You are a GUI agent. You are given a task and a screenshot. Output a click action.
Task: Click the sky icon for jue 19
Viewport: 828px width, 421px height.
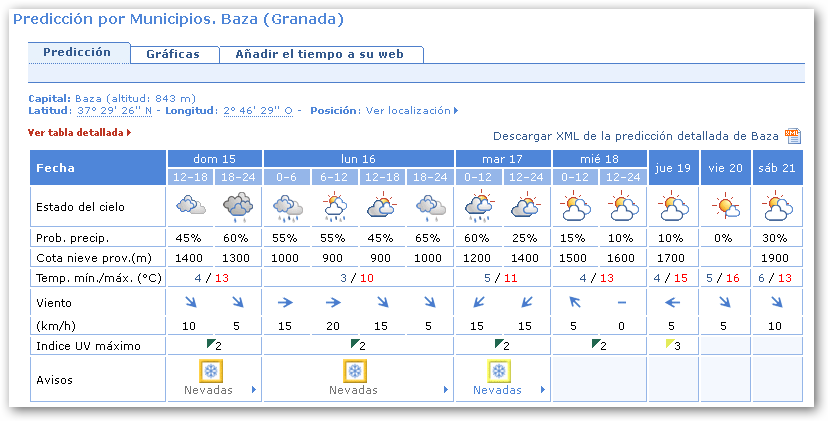[673, 208]
